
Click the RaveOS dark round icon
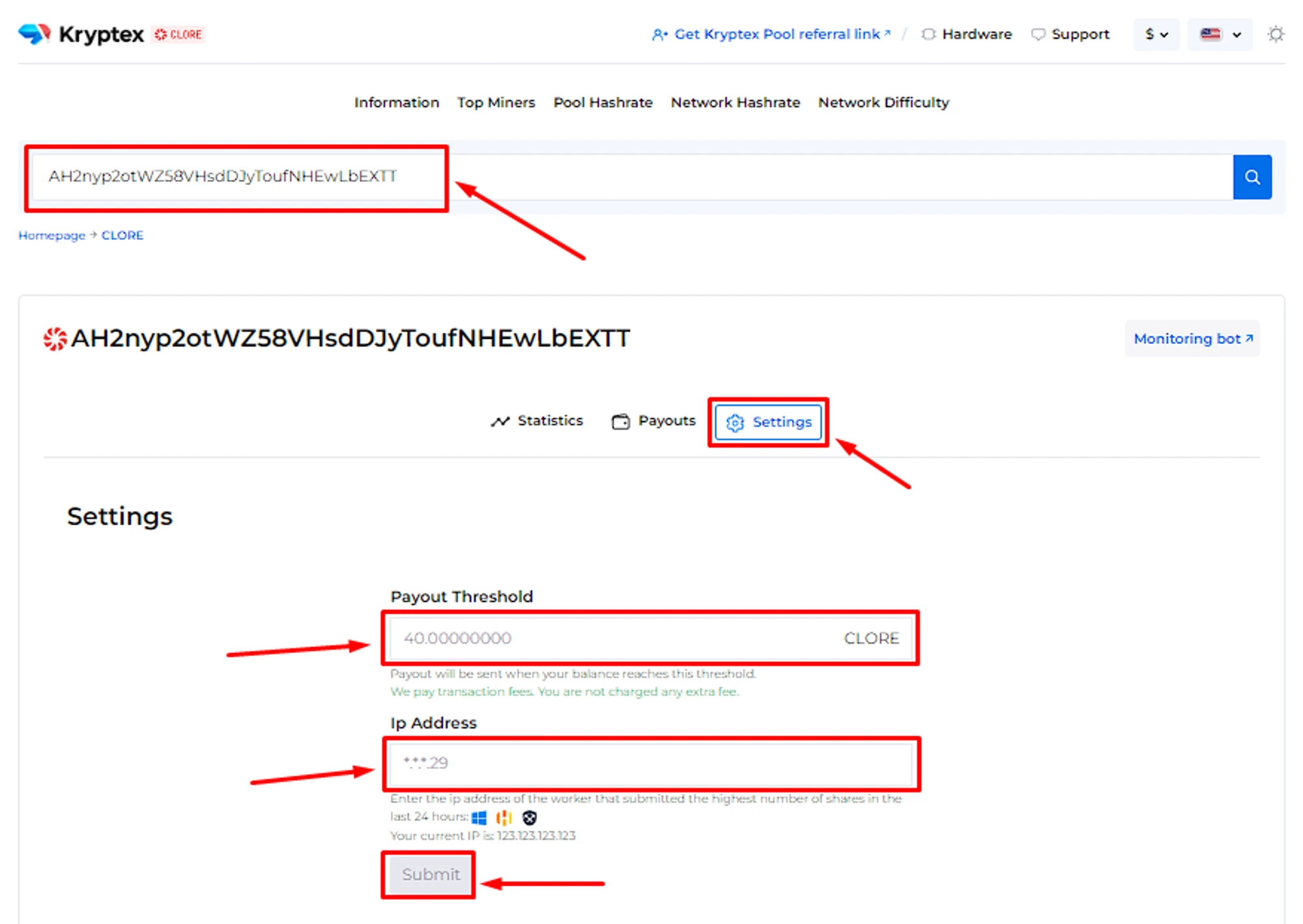(530, 817)
